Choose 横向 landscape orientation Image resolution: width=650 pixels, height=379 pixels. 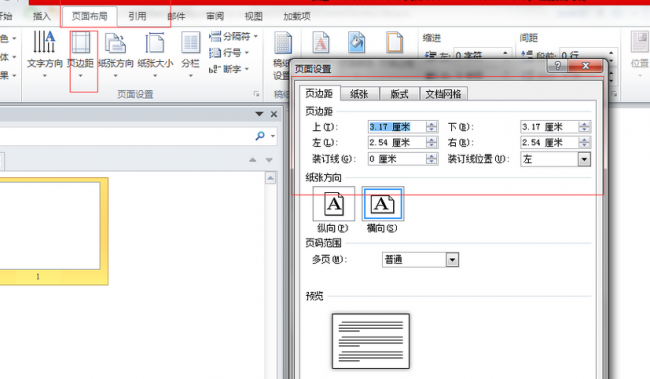pos(383,204)
